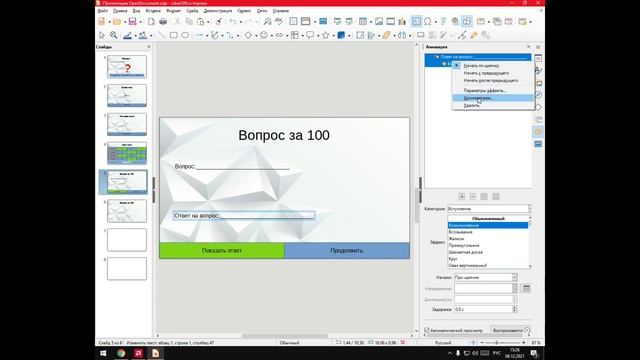Image resolution: width=640 pixels, height=360 pixels.
Task: Choose Remove entry in context menu
Action: 471,105
